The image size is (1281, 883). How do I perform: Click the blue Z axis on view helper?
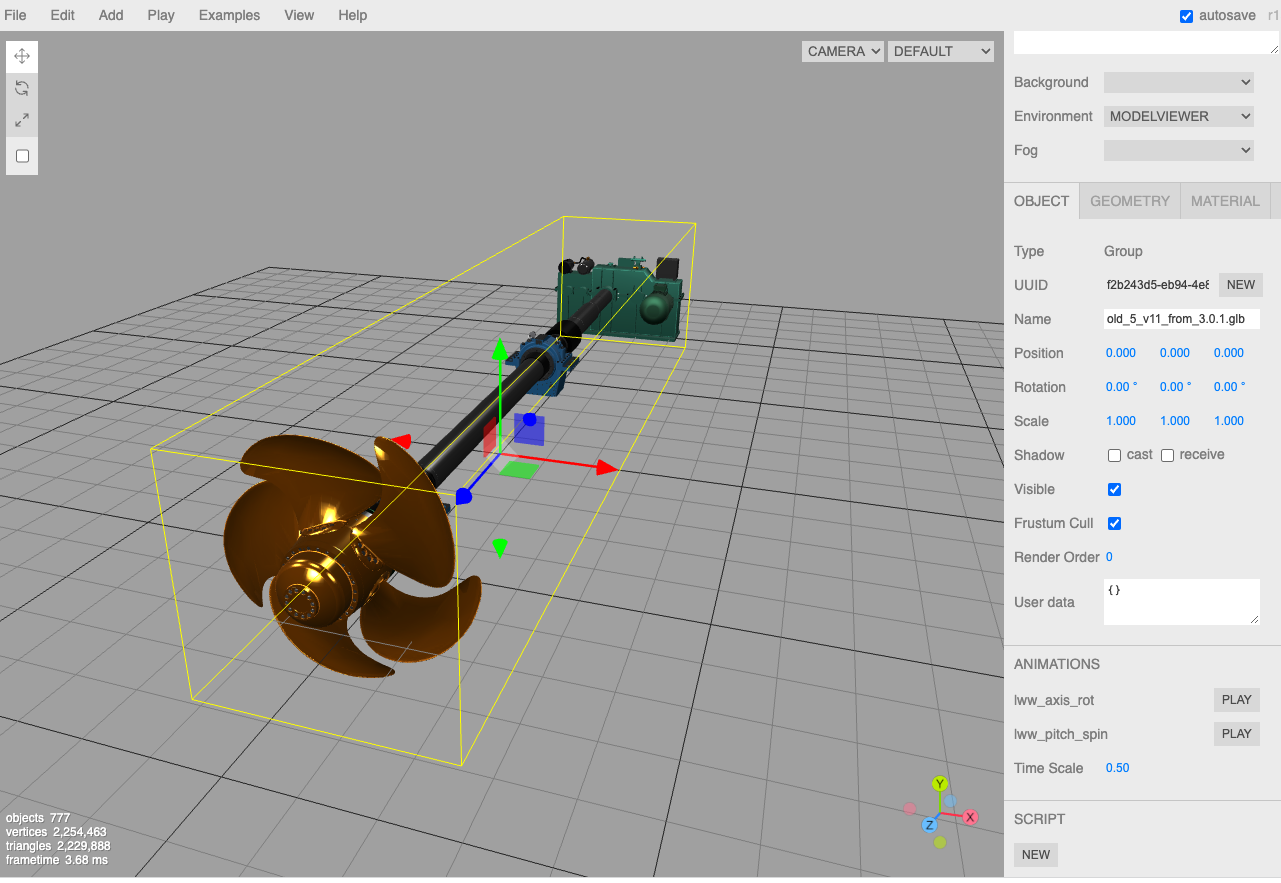(929, 825)
